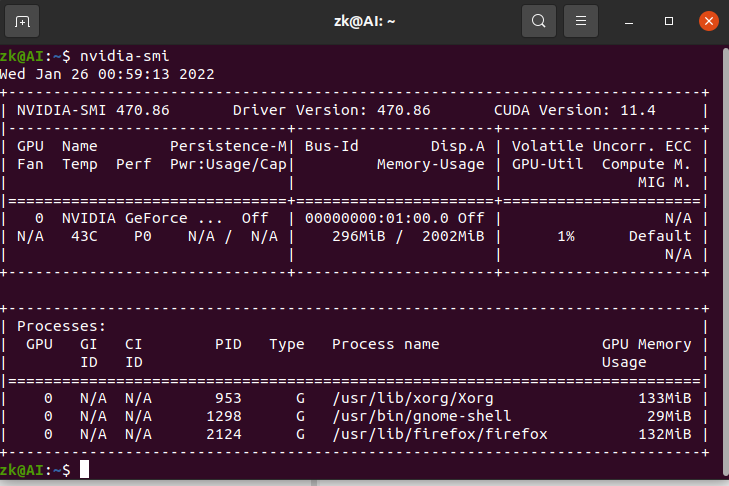Viewport: 729px width, 486px height.
Task: Click the nvidia-smi command text
Action: pyautogui.click(x=125, y=56)
